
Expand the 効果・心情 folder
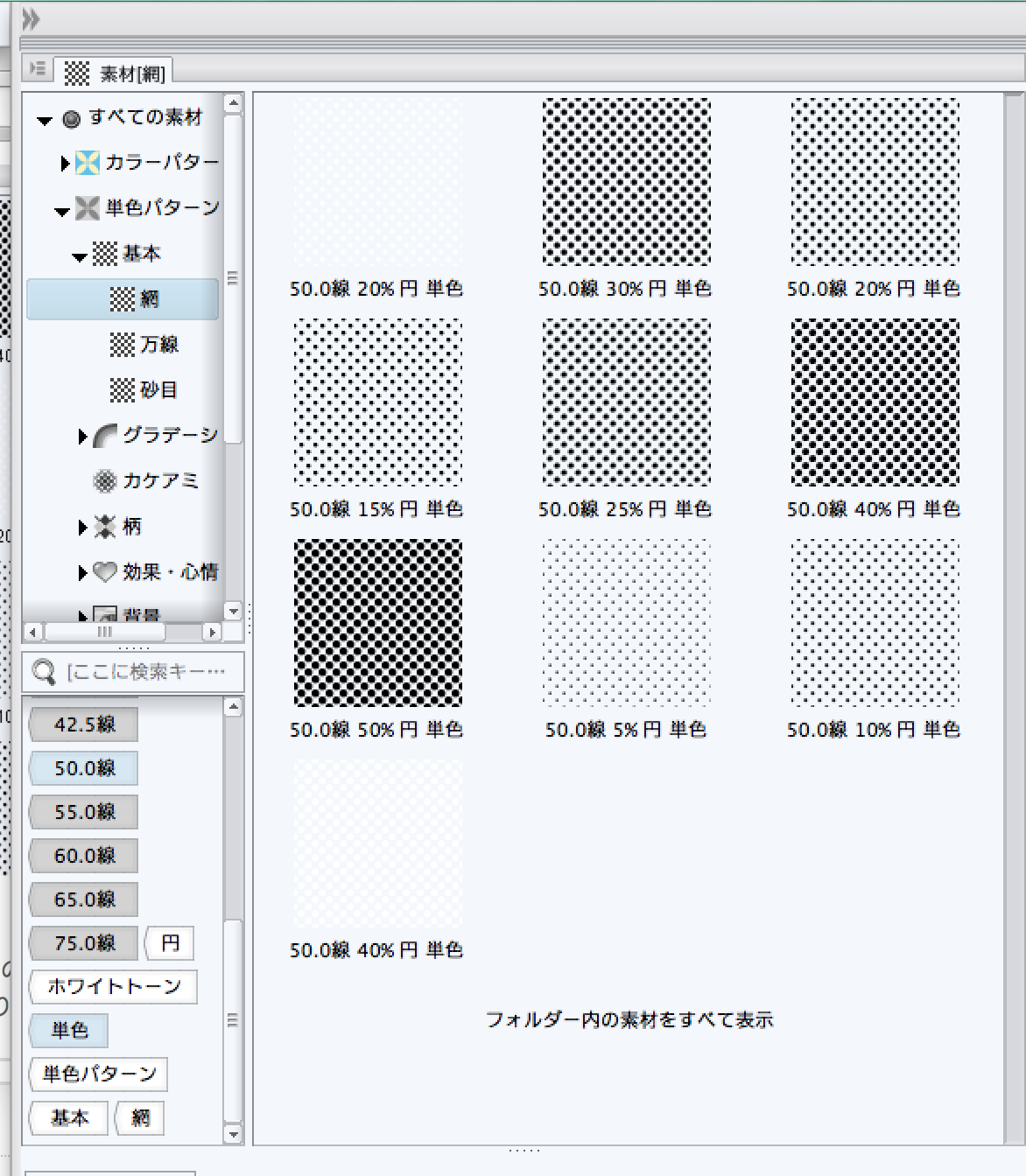[82, 572]
